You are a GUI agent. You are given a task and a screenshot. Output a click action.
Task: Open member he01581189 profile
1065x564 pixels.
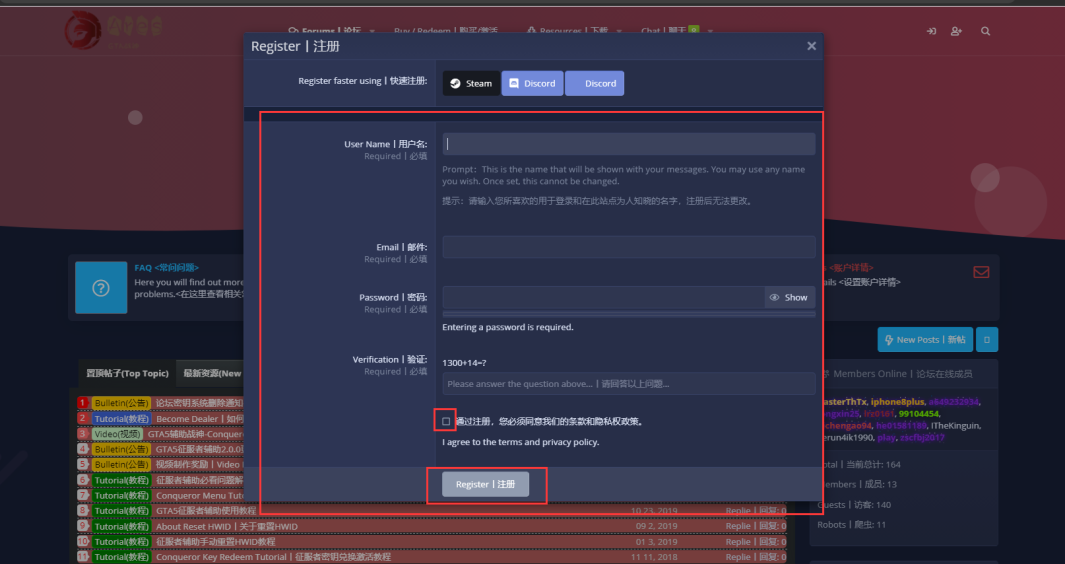901,425
